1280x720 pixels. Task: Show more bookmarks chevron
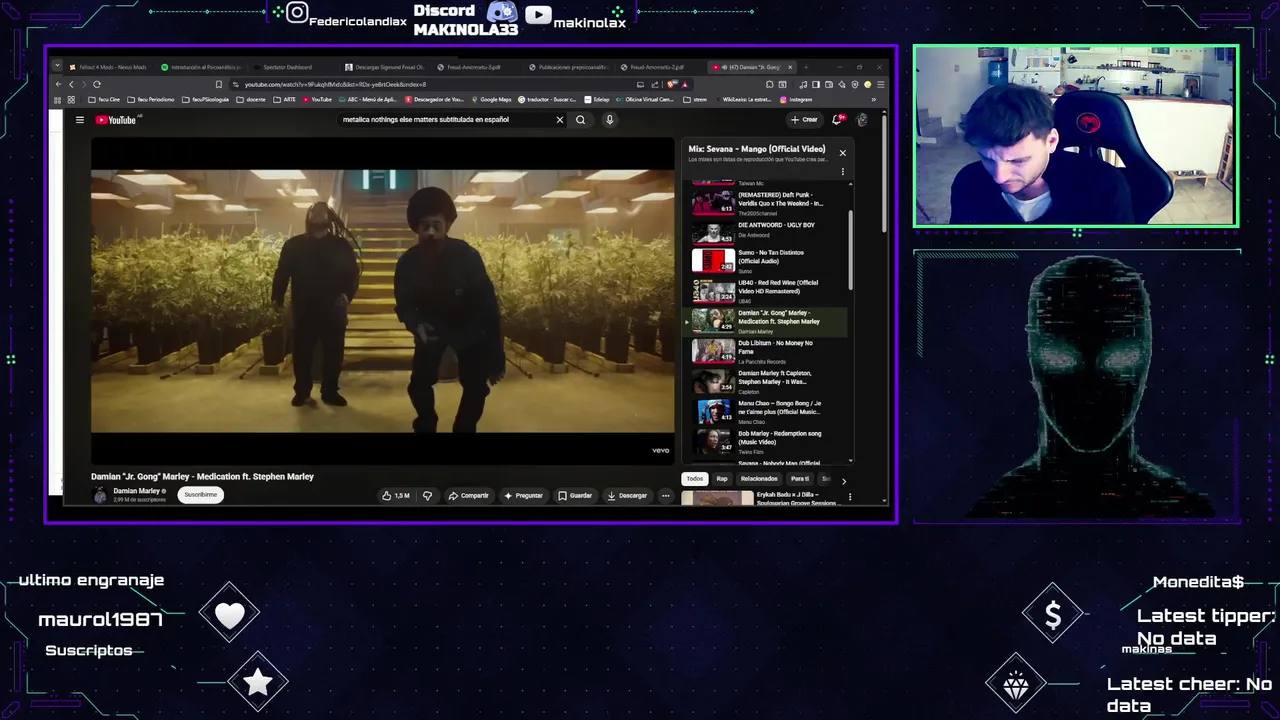coord(873,100)
